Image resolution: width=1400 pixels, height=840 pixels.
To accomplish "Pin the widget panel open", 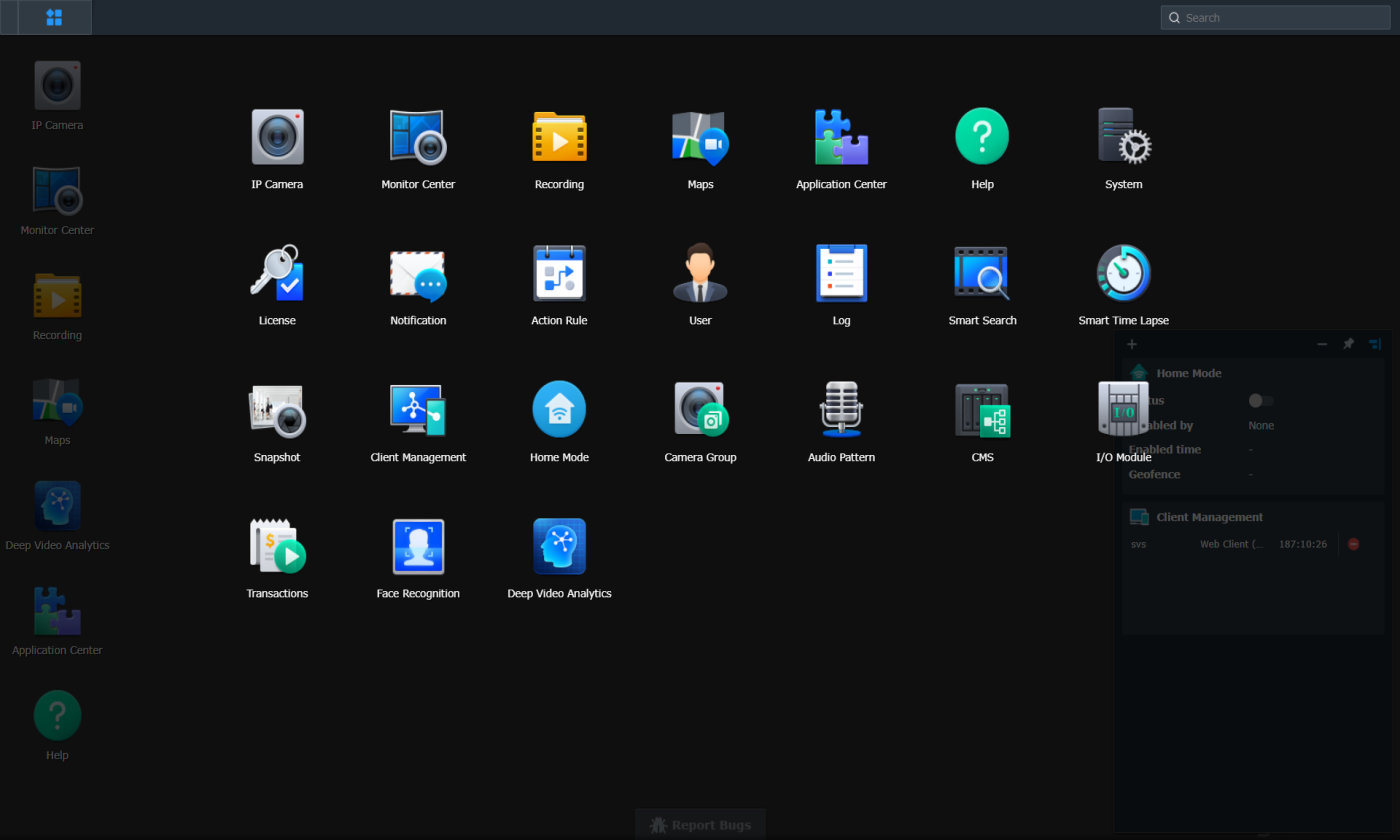I will [1348, 343].
